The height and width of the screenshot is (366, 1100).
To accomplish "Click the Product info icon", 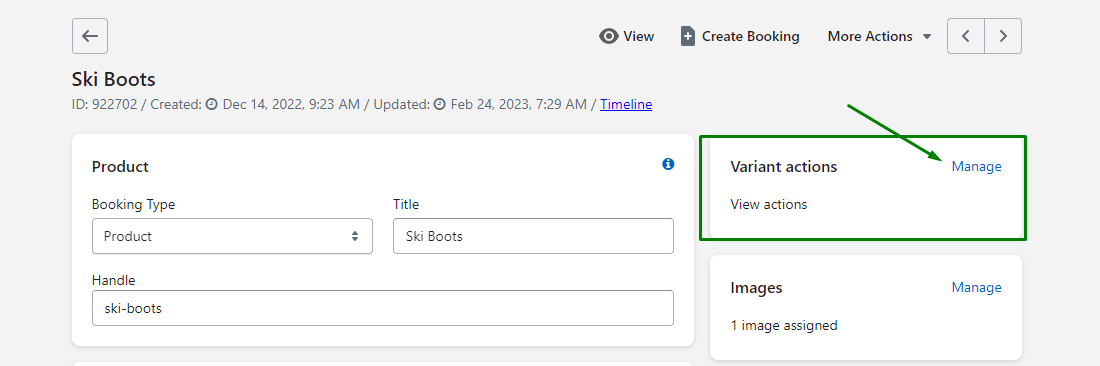I will pos(668,164).
